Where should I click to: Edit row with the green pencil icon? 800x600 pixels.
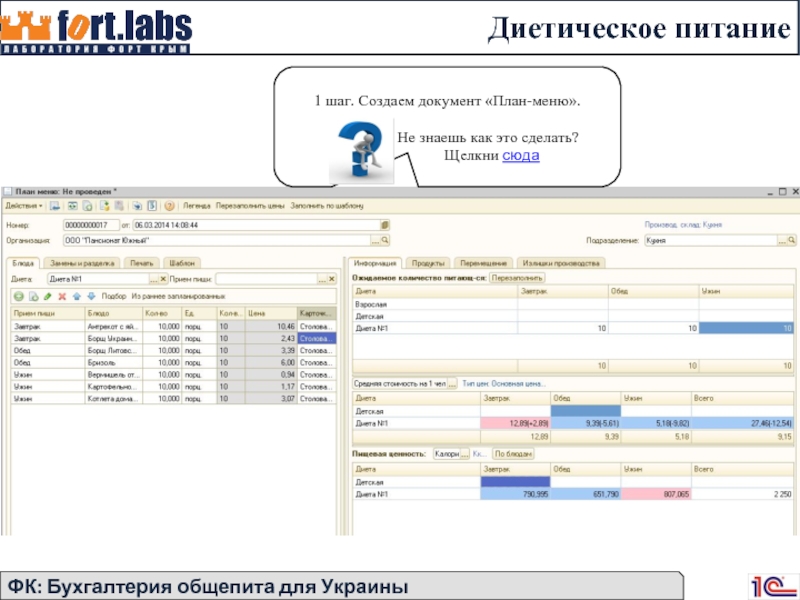pos(48,296)
